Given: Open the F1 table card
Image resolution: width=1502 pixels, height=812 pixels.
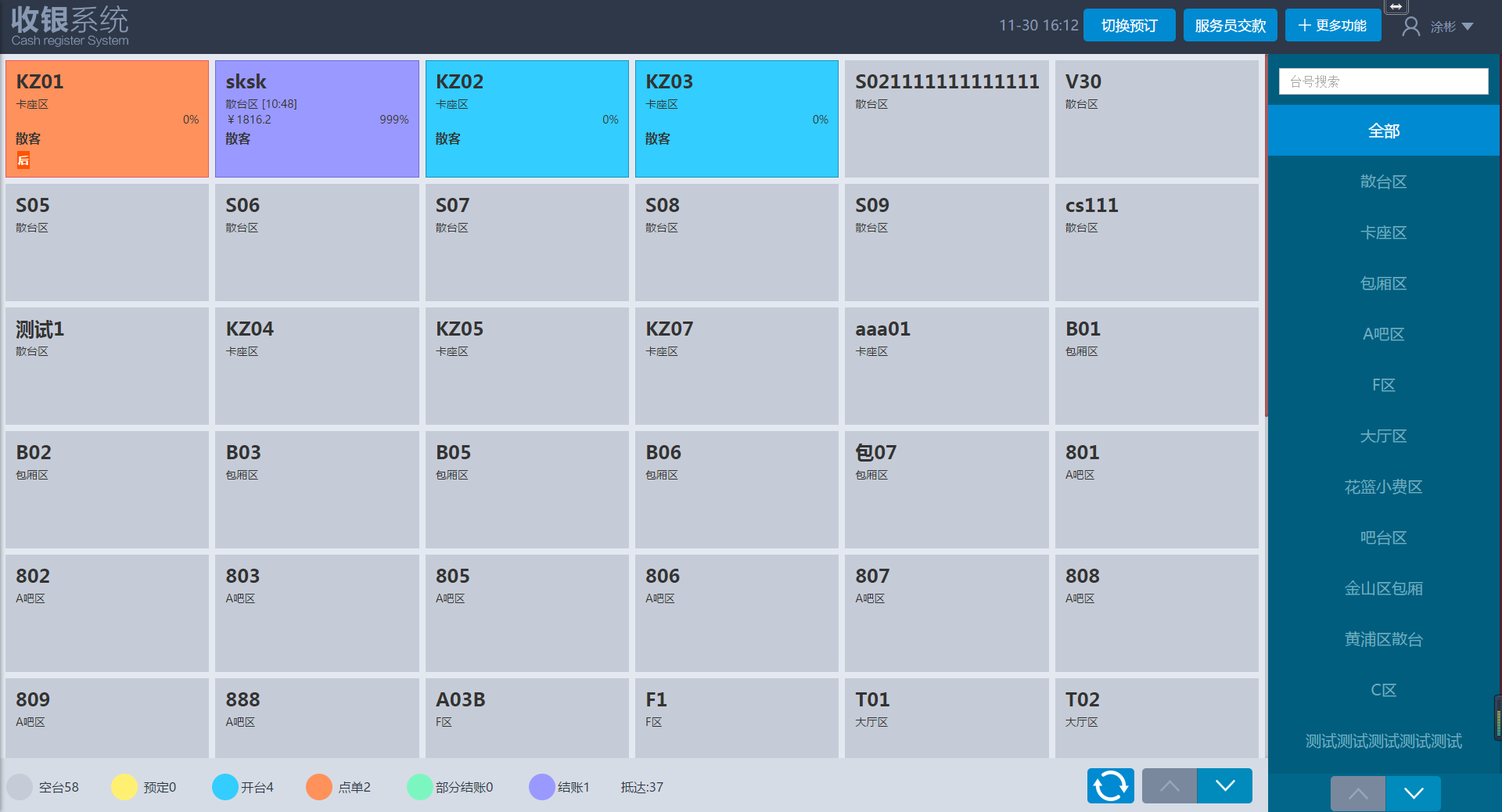Looking at the screenshot, I should pos(736,718).
